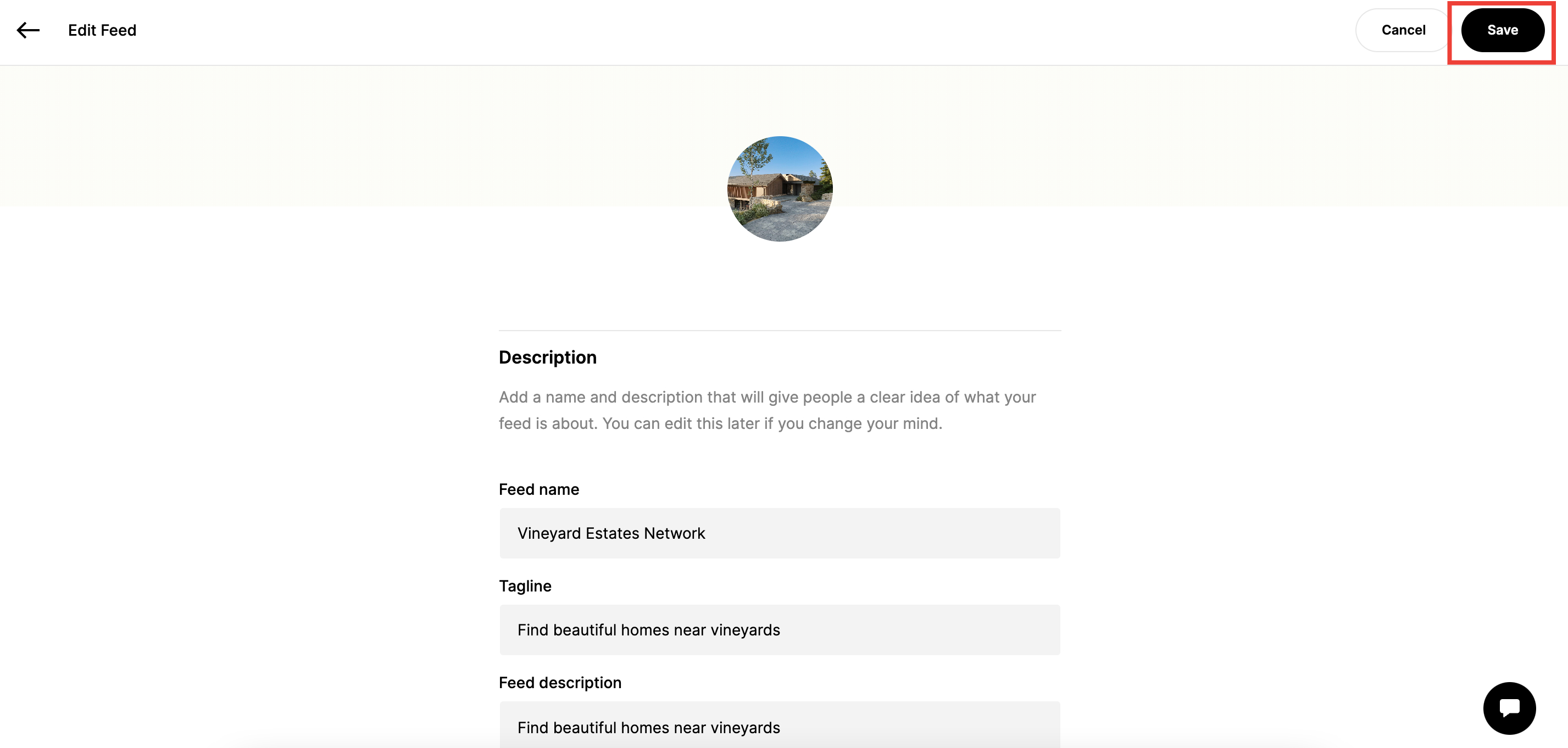The height and width of the screenshot is (748, 1568).
Task: Click the "Feed description" field label
Action: 560,682
